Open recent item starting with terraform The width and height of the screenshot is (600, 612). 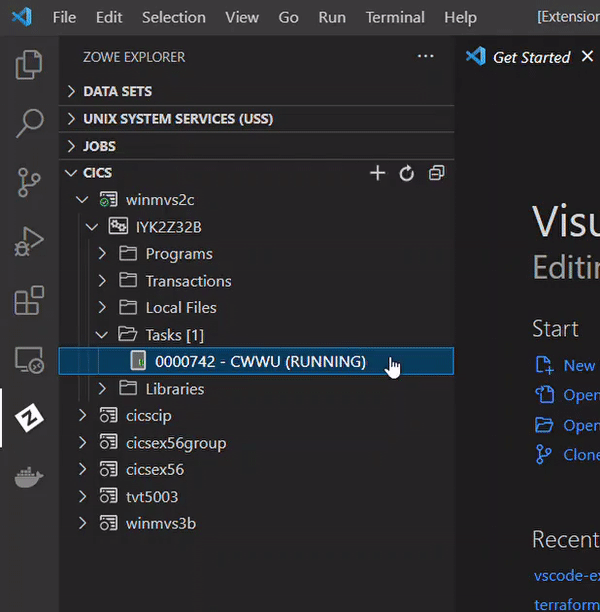566,605
